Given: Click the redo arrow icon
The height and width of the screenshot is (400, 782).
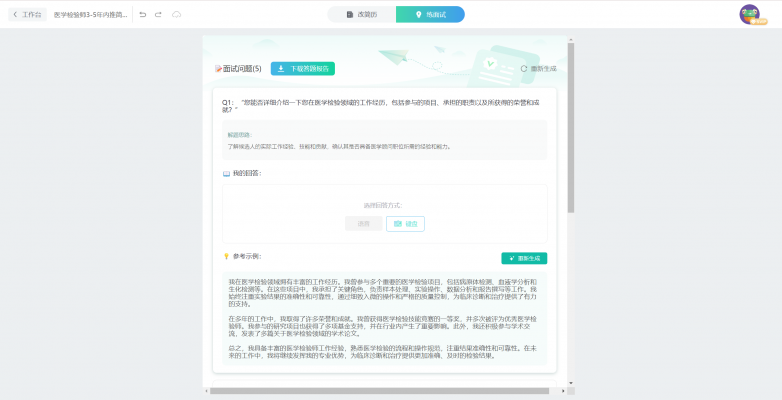Looking at the screenshot, I should 158,14.
